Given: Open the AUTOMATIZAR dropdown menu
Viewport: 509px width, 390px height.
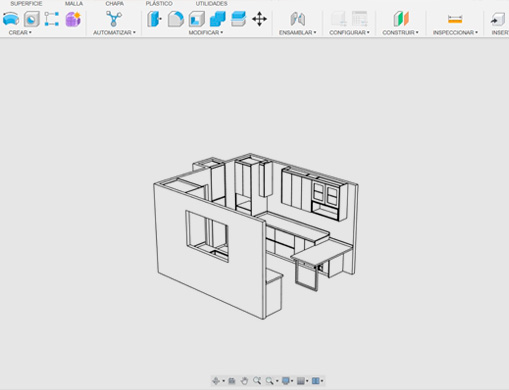Looking at the screenshot, I should [x=114, y=32].
